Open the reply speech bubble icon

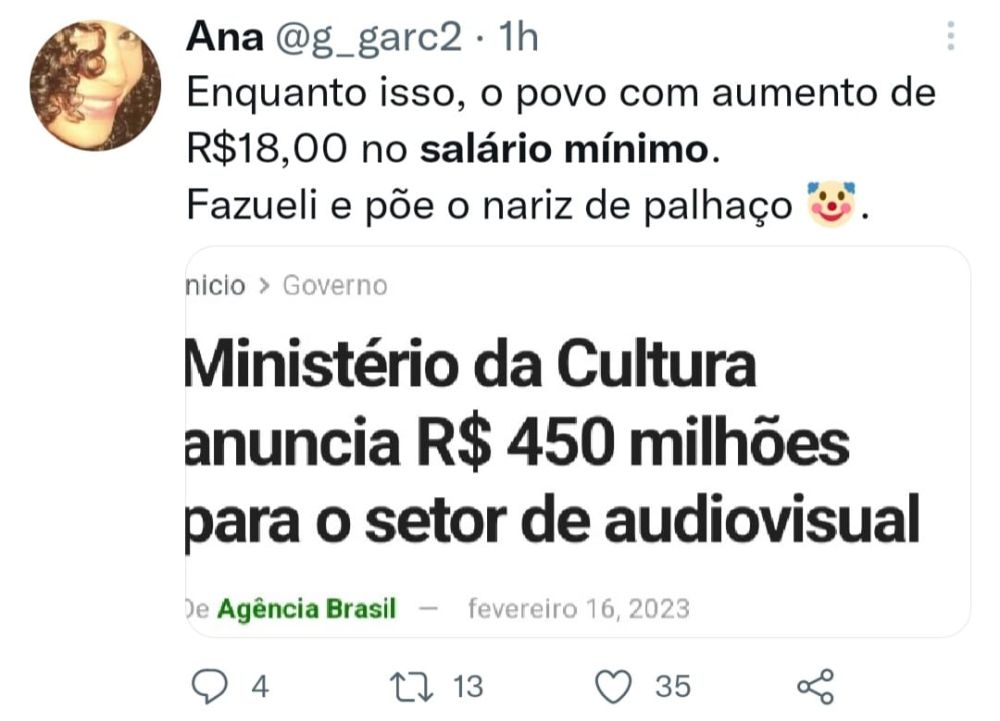click(209, 687)
